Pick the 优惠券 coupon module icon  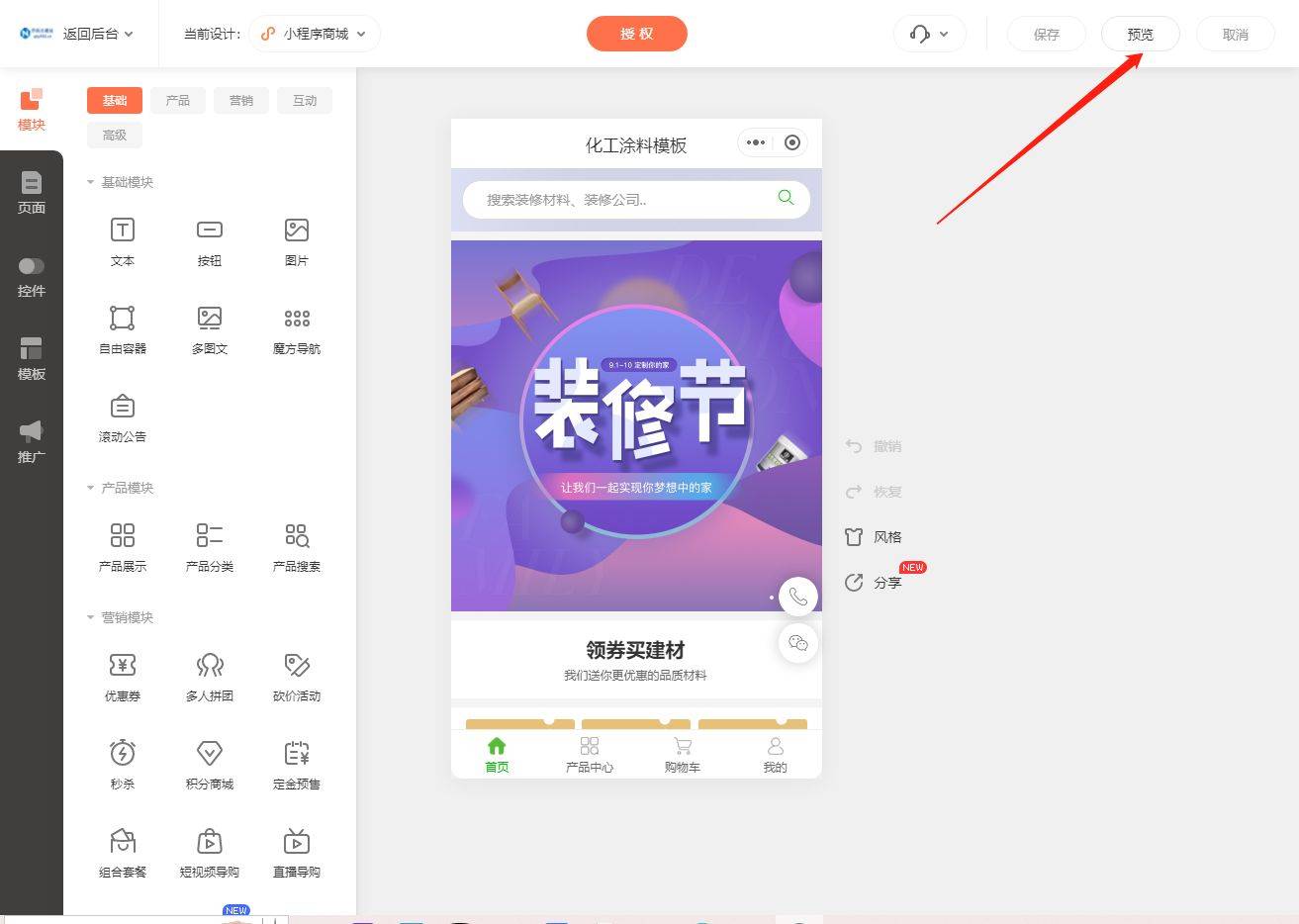coord(123,666)
